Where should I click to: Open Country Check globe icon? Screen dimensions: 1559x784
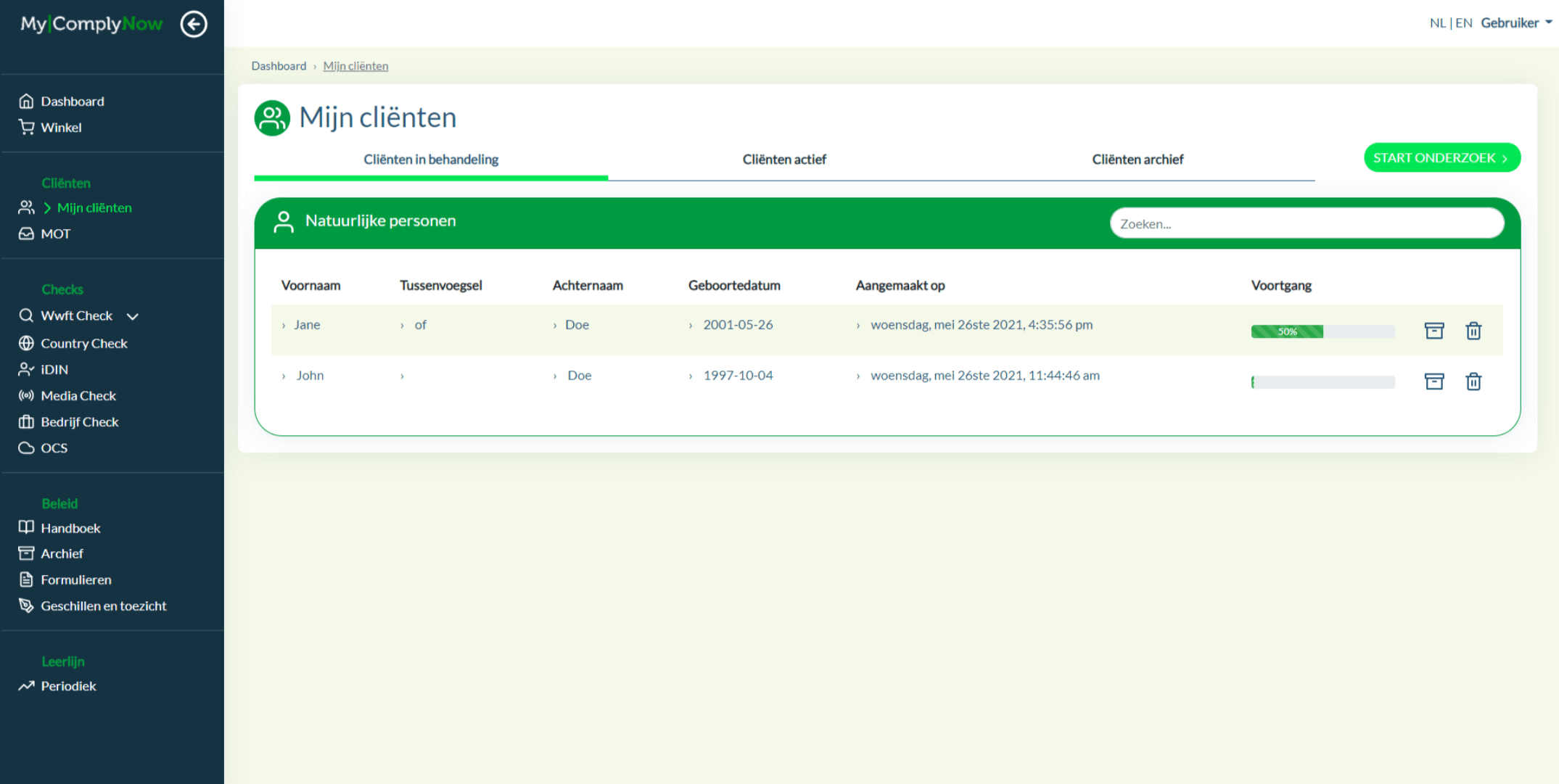(26, 343)
